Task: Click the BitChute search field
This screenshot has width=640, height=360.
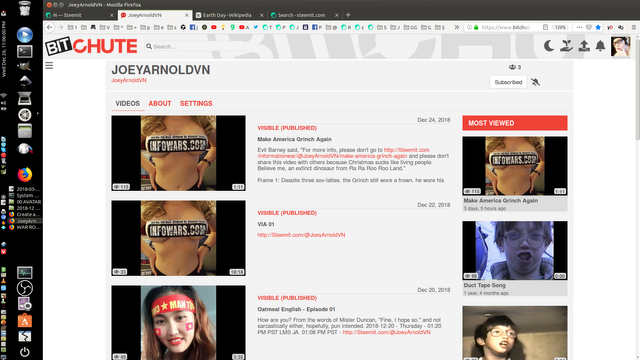Action: (195, 47)
